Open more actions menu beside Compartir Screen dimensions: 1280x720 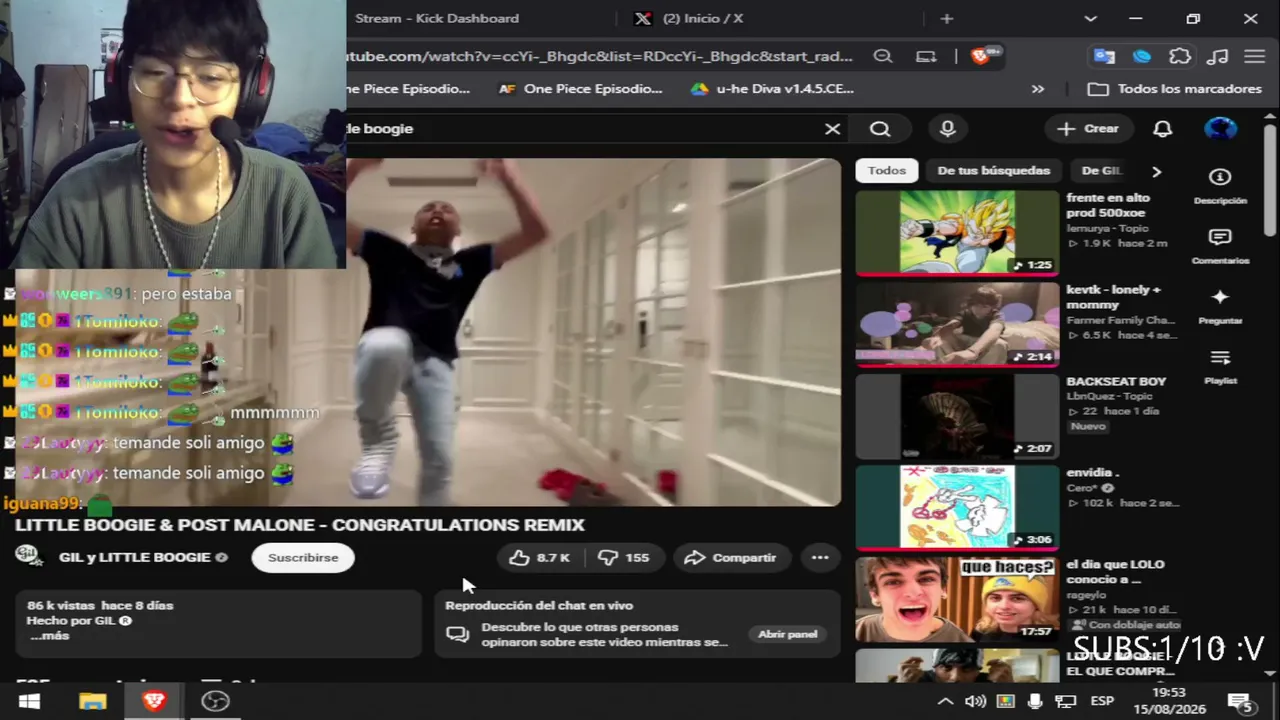click(820, 558)
